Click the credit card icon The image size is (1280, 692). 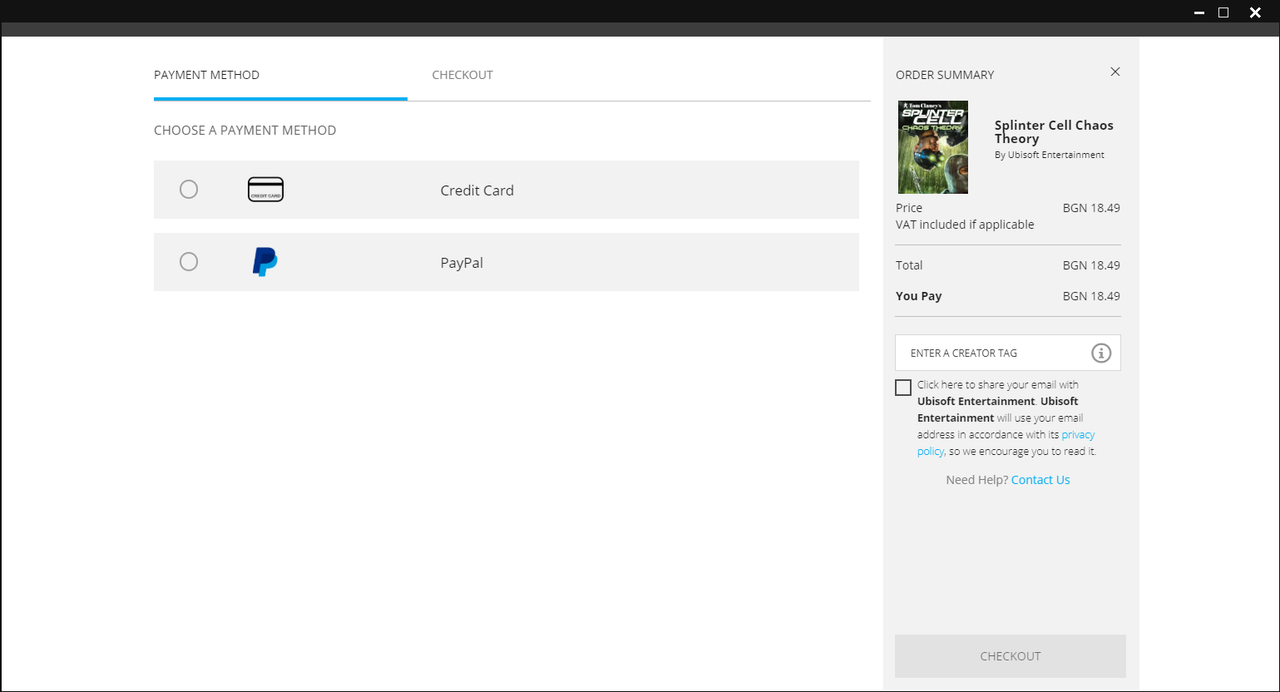[x=265, y=189]
